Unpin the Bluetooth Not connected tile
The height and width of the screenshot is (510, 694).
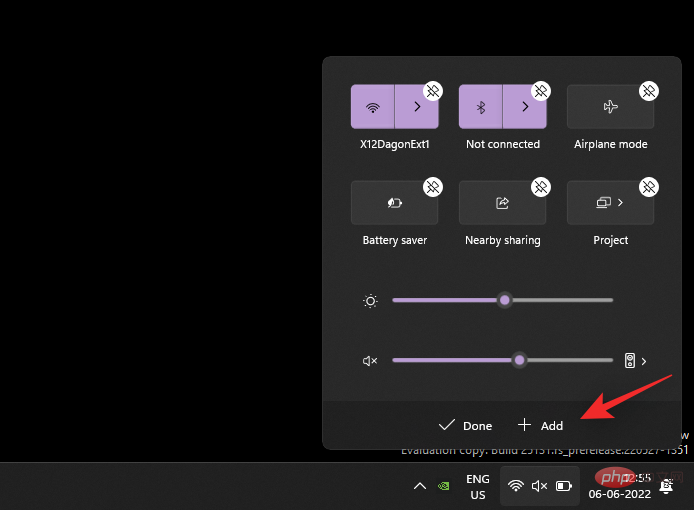pos(541,91)
